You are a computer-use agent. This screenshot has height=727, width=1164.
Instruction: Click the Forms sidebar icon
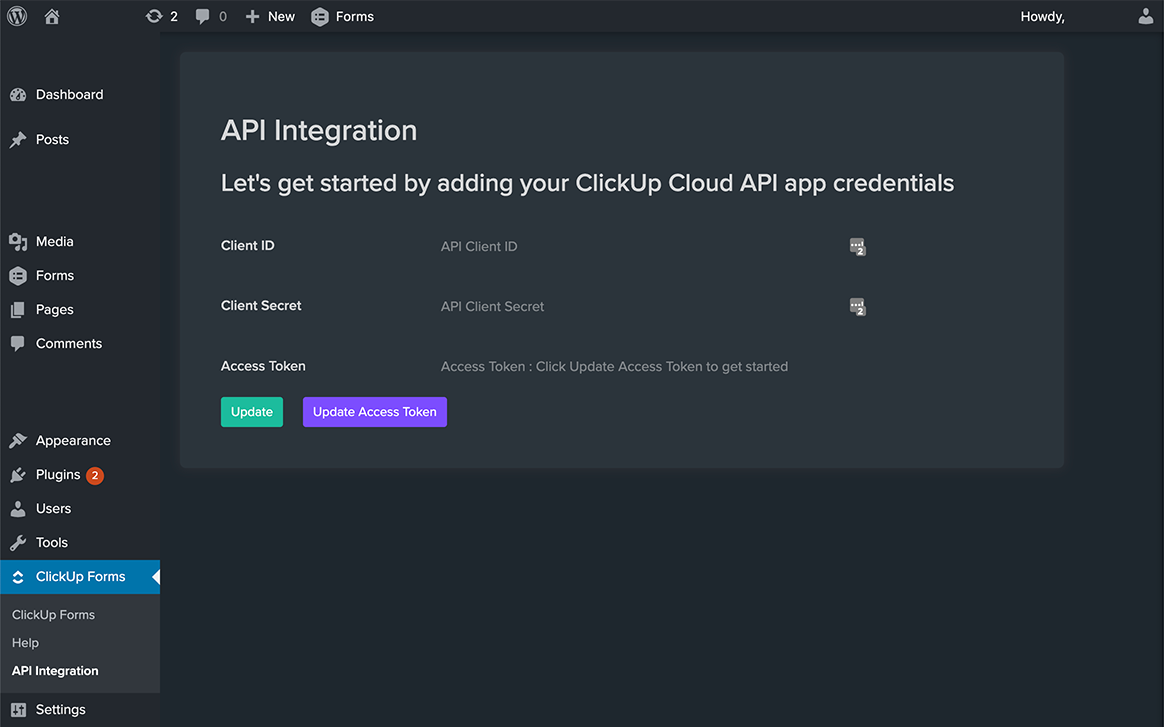pos(18,276)
